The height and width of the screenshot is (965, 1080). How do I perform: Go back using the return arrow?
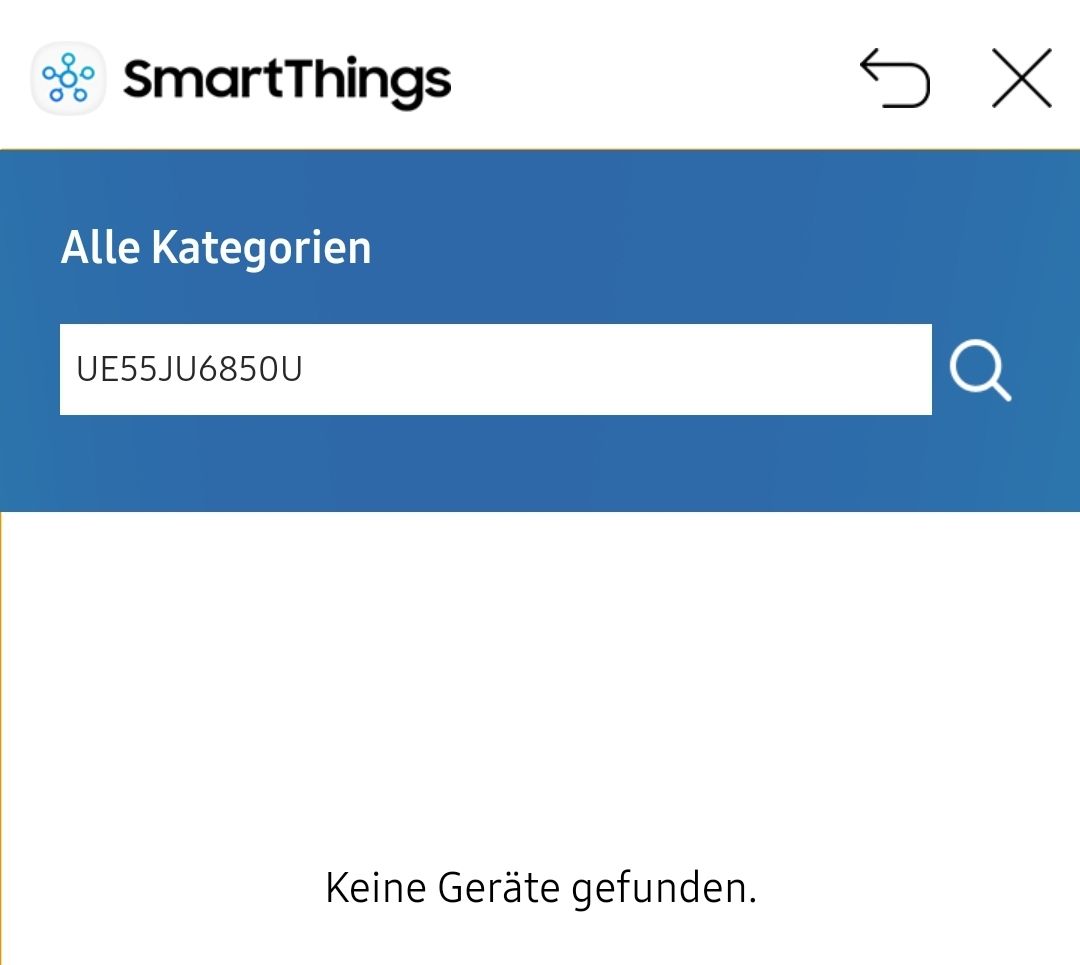[x=895, y=79]
